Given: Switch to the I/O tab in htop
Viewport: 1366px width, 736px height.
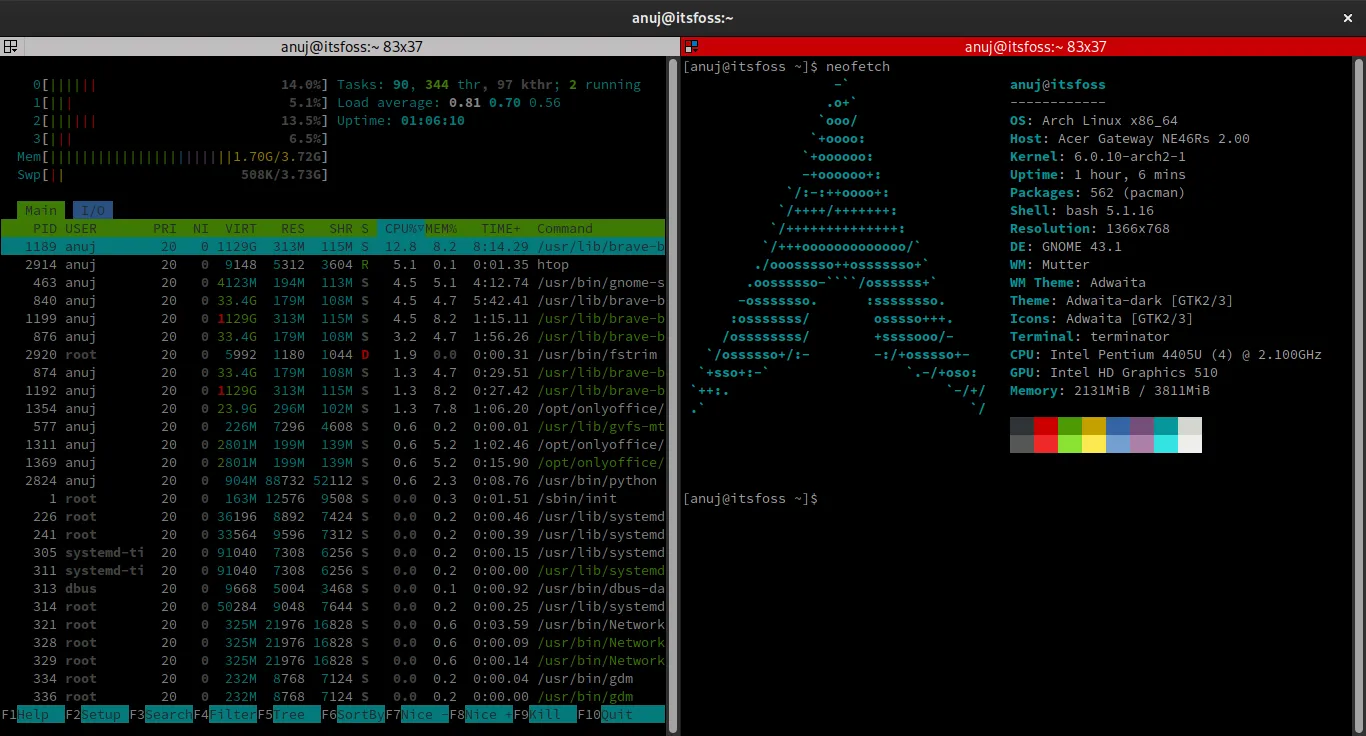Looking at the screenshot, I should (x=92, y=210).
